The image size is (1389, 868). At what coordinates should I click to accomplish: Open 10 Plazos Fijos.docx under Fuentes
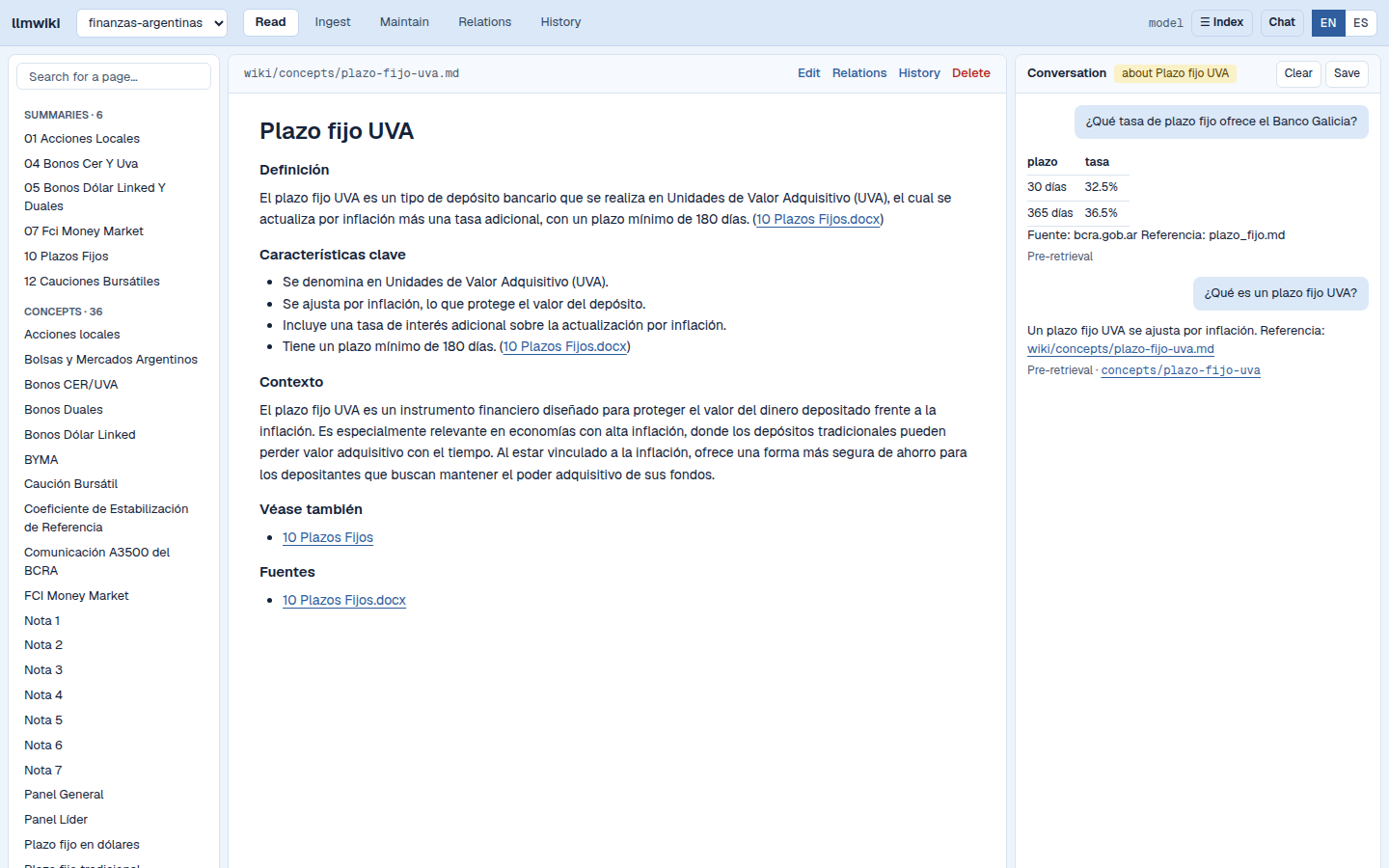(x=344, y=600)
